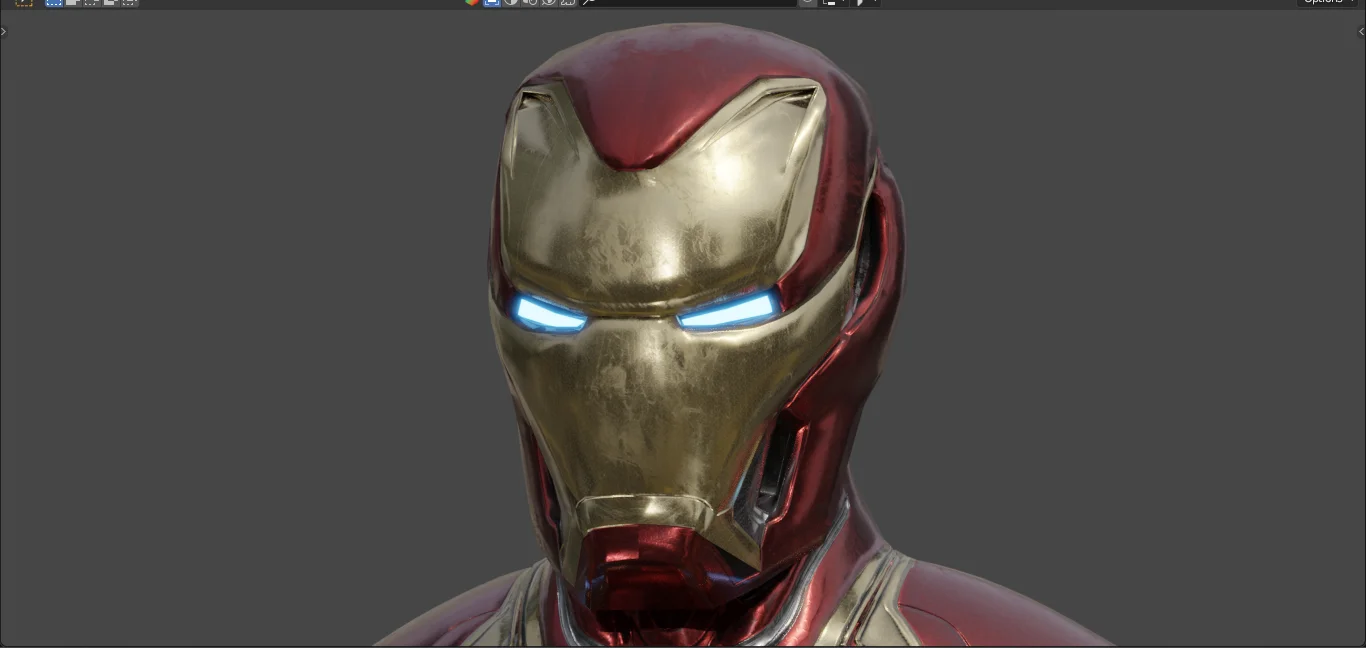The width and height of the screenshot is (1366, 648).
Task: Select the Intersect selection mode icon
Action: [x=128, y=3]
